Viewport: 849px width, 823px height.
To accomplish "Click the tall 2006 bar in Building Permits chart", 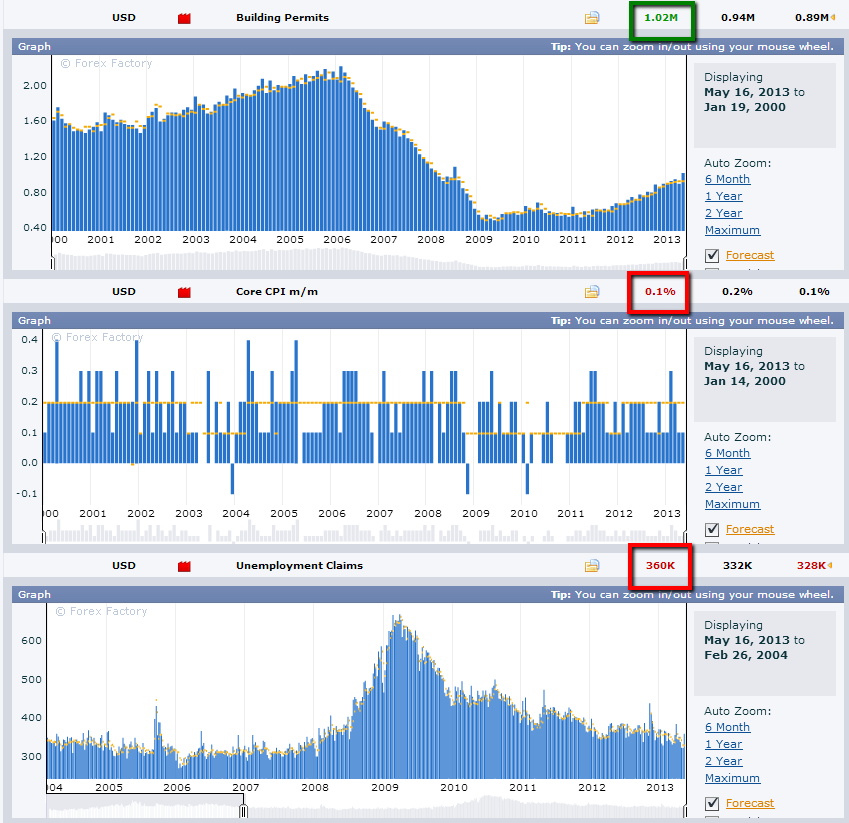I will [341, 149].
